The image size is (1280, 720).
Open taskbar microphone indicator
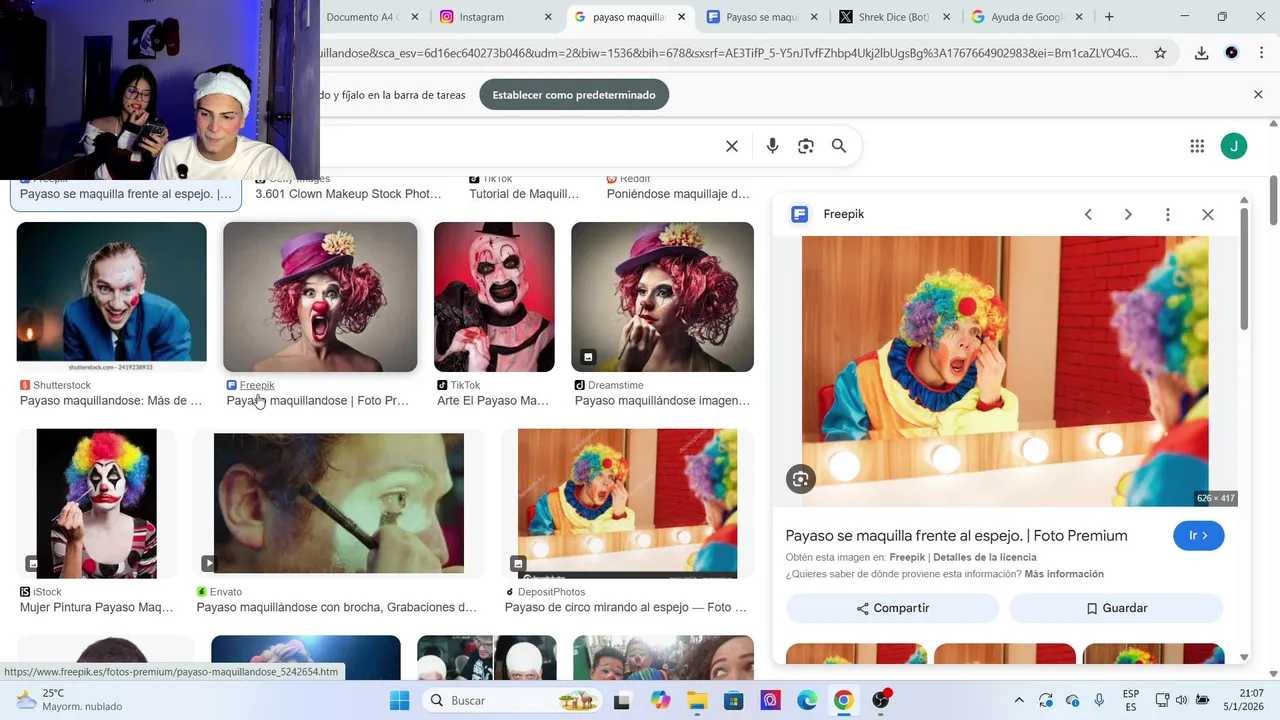pyautogui.click(x=1100, y=700)
